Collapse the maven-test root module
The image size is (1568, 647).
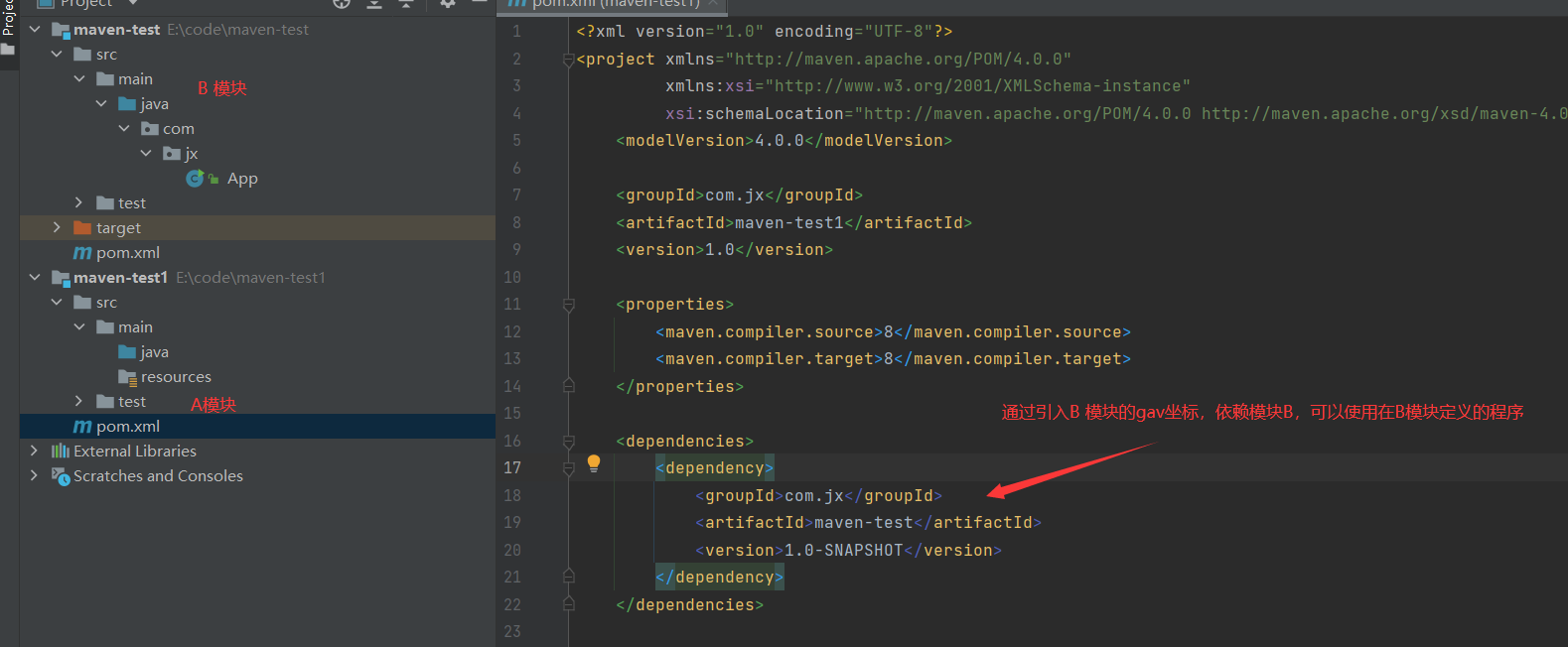(x=35, y=30)
